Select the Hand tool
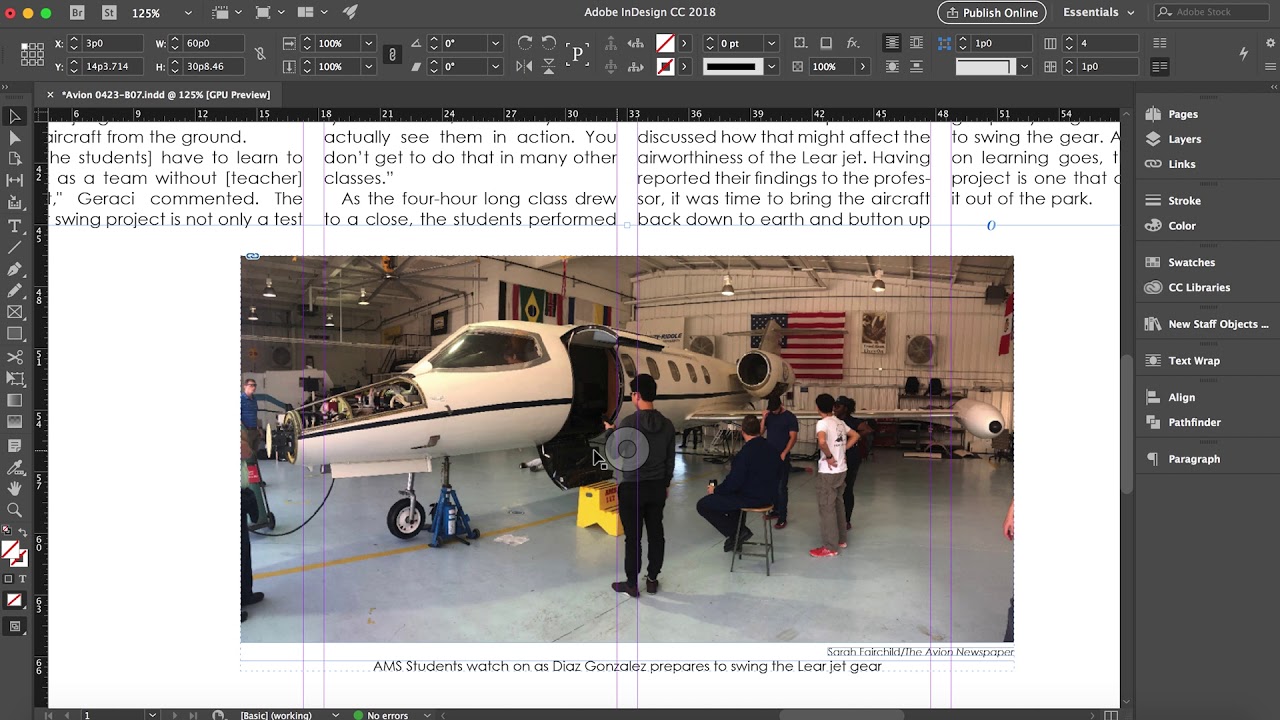Screen dimensions: 1280x720 tap(14, 489)
